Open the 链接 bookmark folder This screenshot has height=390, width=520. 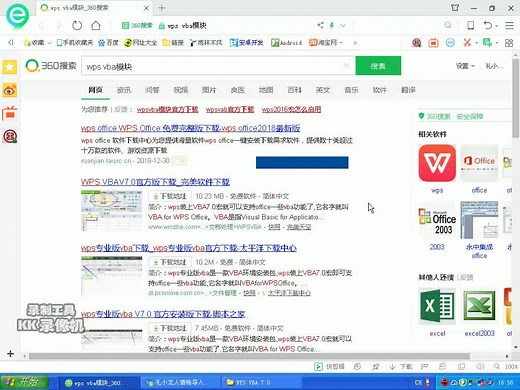click(173, 43)
